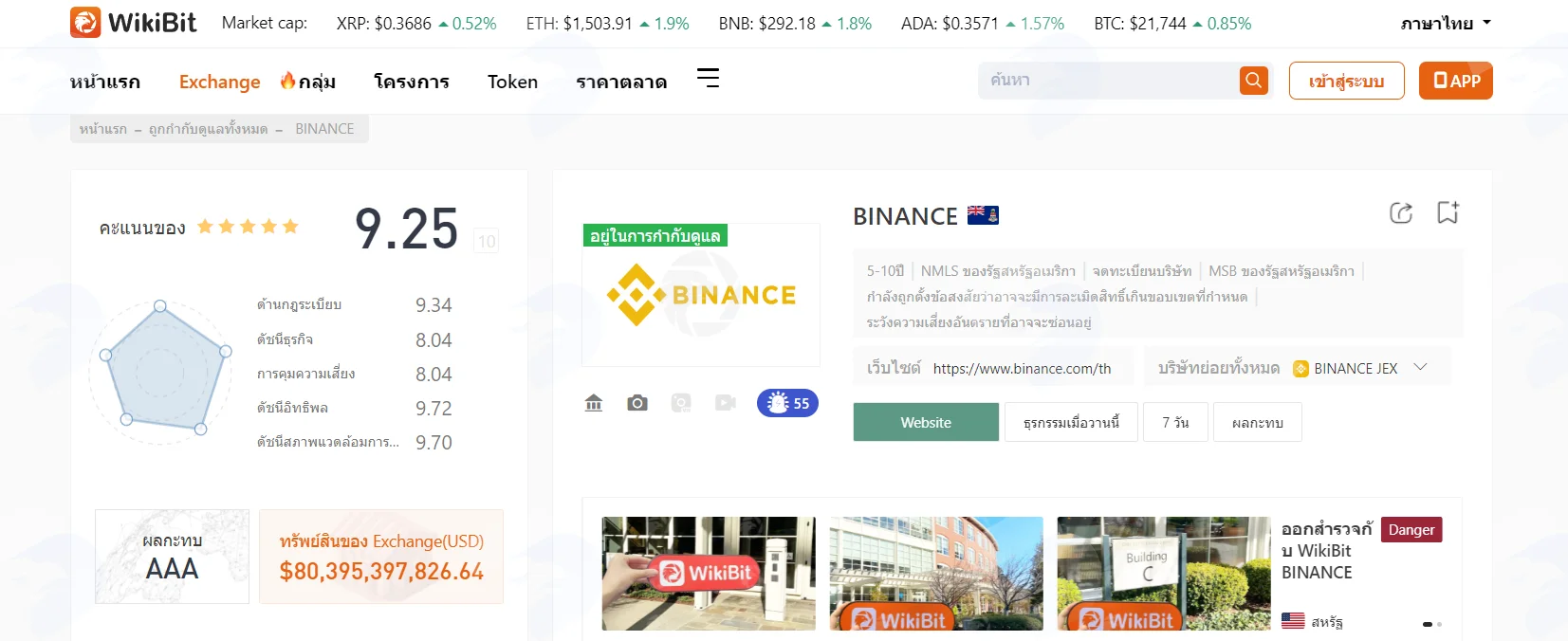Open the ภาษาไทย language dropdown
The height and width of the screenshot is (641, 1568).
(x=1446, y=24)
